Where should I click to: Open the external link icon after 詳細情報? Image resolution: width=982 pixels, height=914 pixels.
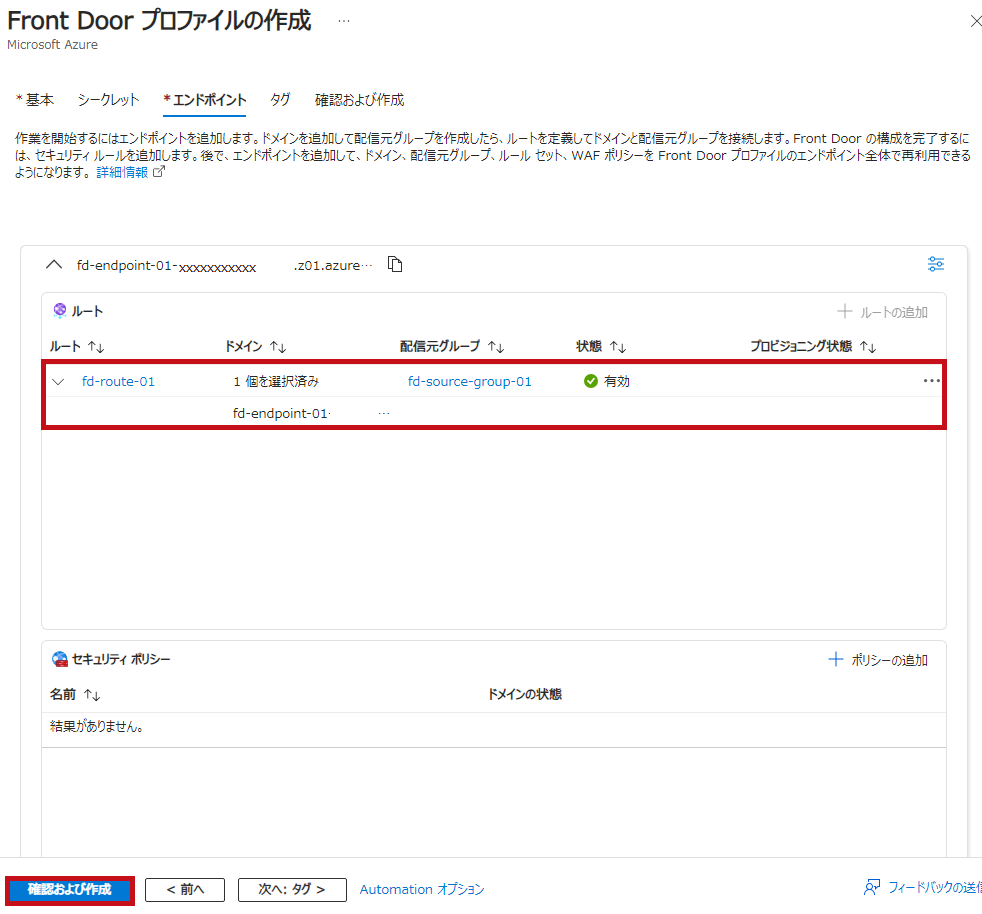tap(159, 172)
